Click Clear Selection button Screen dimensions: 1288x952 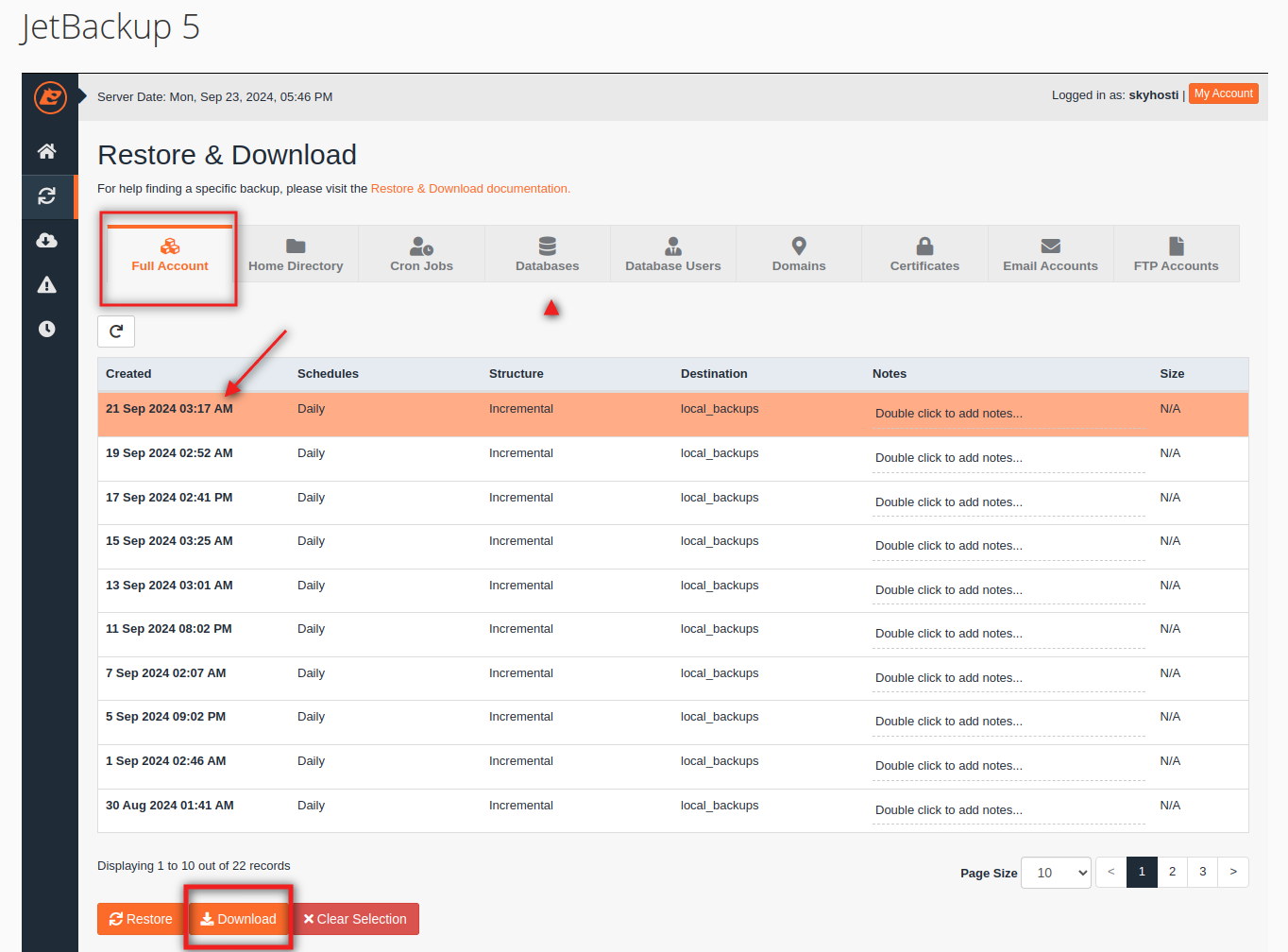[x=355, y=919]
